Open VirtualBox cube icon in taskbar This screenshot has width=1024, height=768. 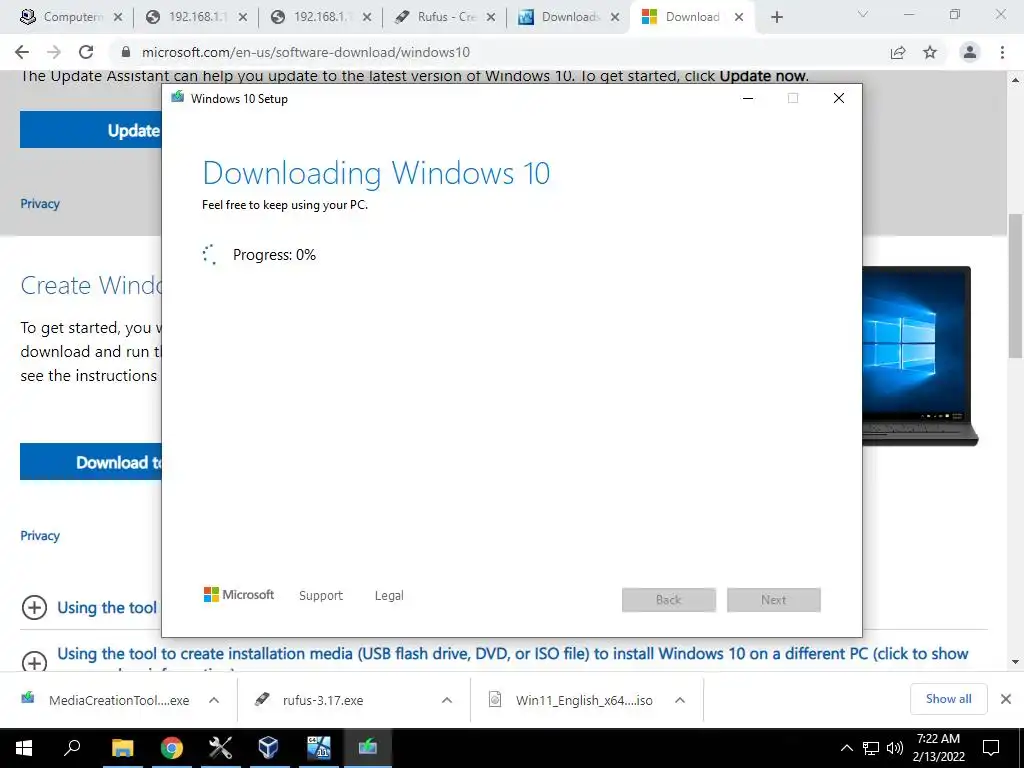[x=268, y=748]
